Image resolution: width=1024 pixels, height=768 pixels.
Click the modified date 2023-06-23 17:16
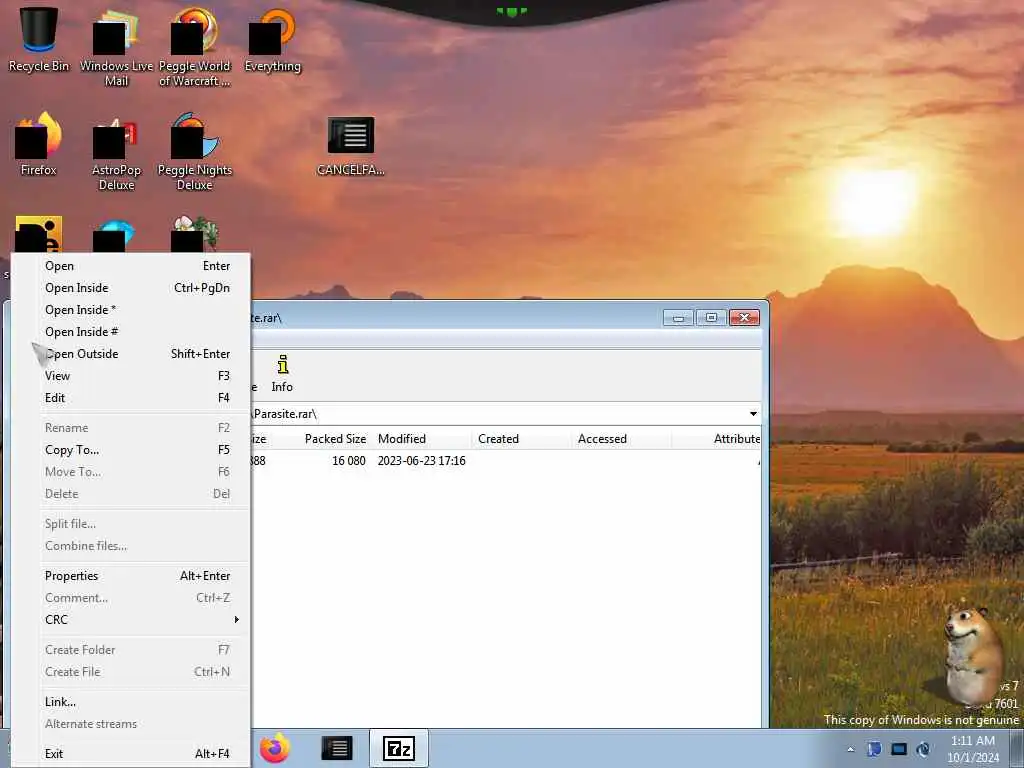point(421,461)
